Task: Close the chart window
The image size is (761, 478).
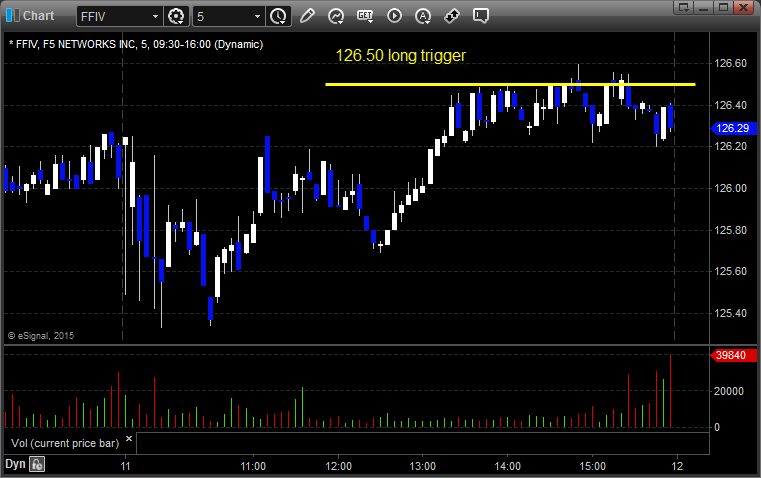Action: (x=743, y=7)
